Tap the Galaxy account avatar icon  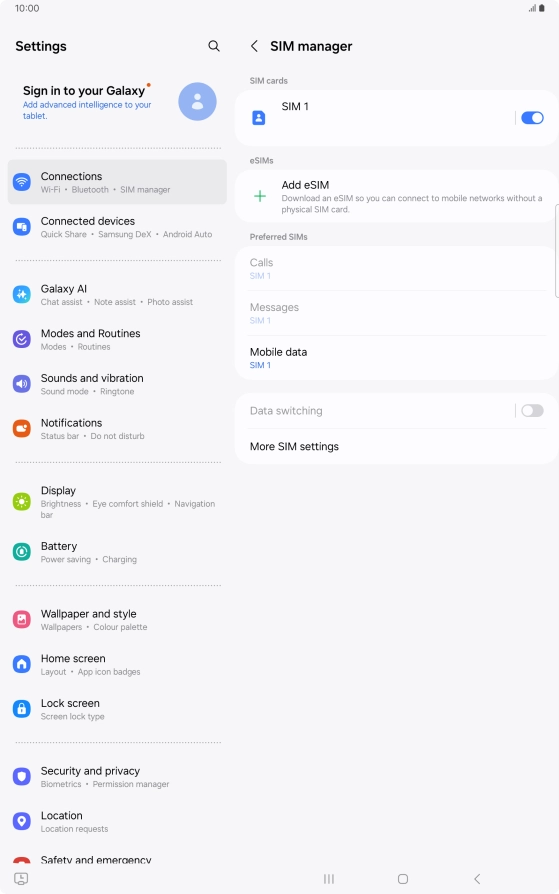[197, 101]
